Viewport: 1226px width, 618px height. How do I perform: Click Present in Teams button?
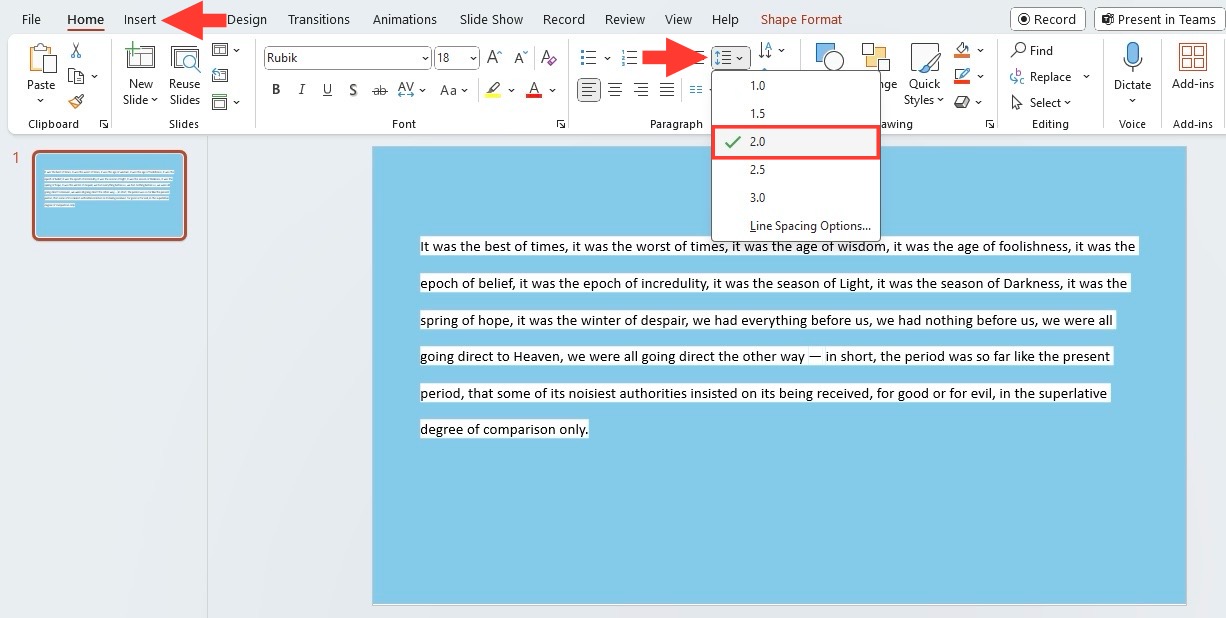[1159, 19]
